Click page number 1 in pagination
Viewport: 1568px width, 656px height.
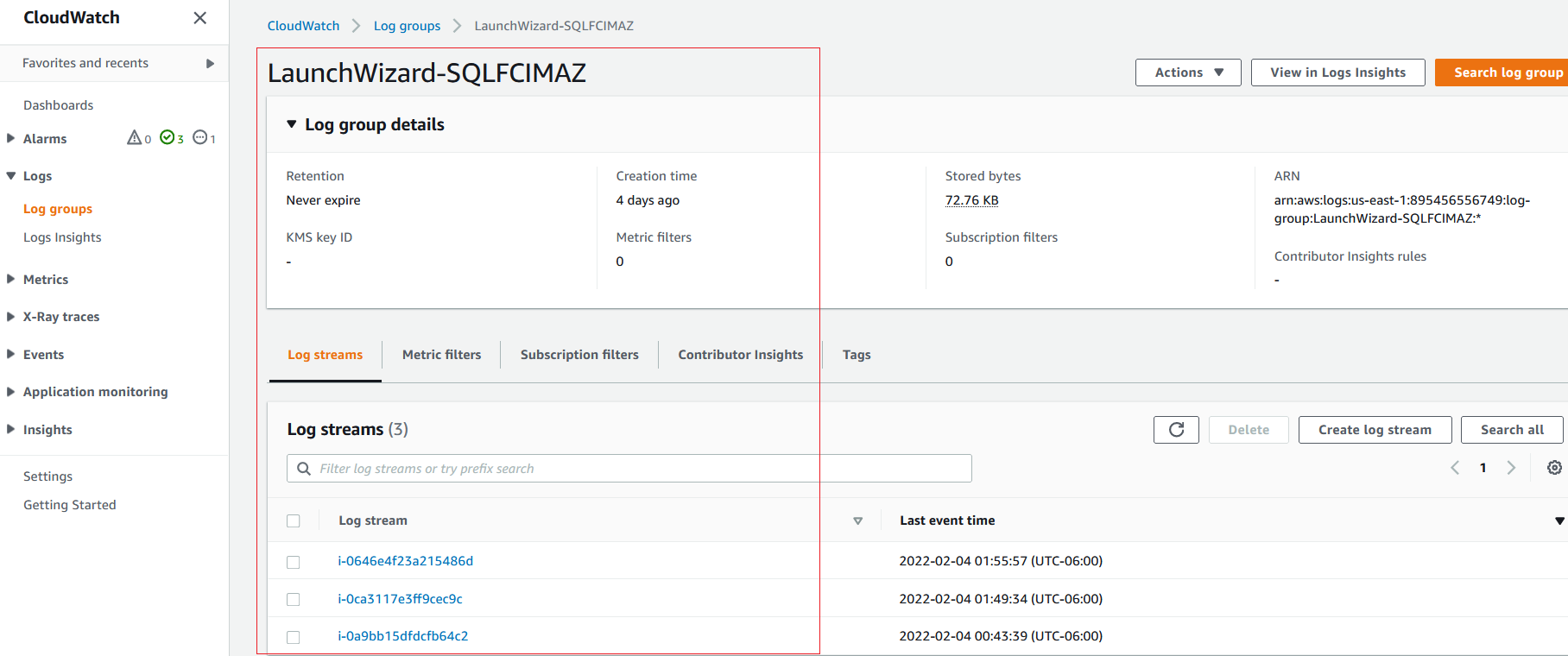[1483, 468]
